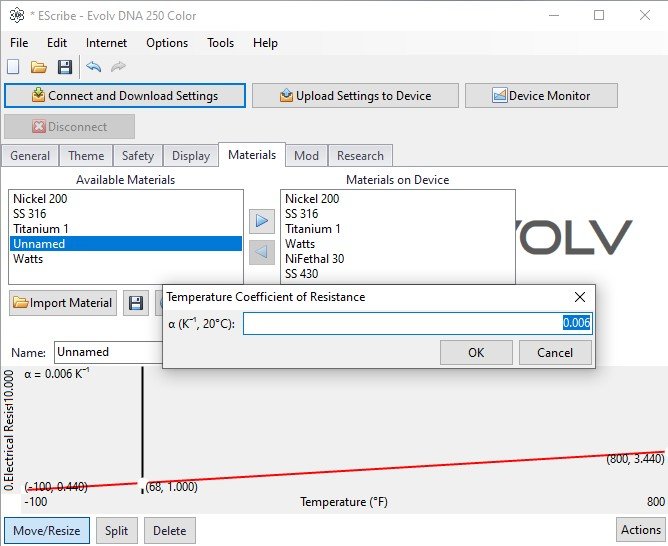Activate Move/Resize mode
Viewport: 668px width, 546px height.
click(47, 531)
